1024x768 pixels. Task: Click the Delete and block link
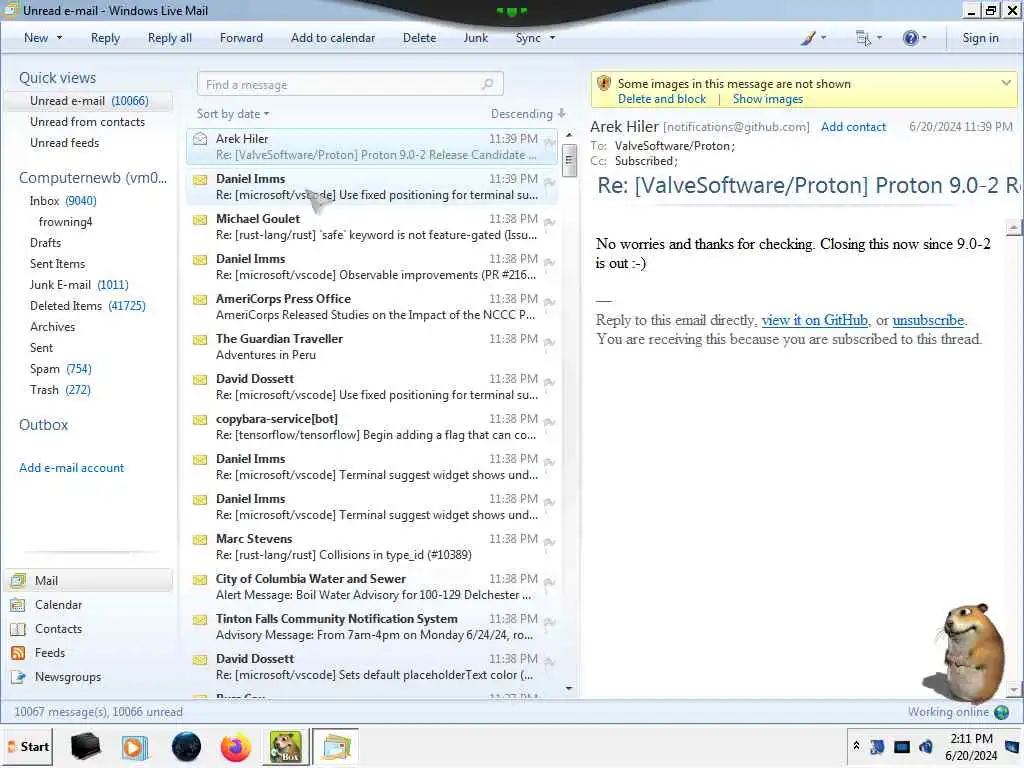(x=662, y=99)
